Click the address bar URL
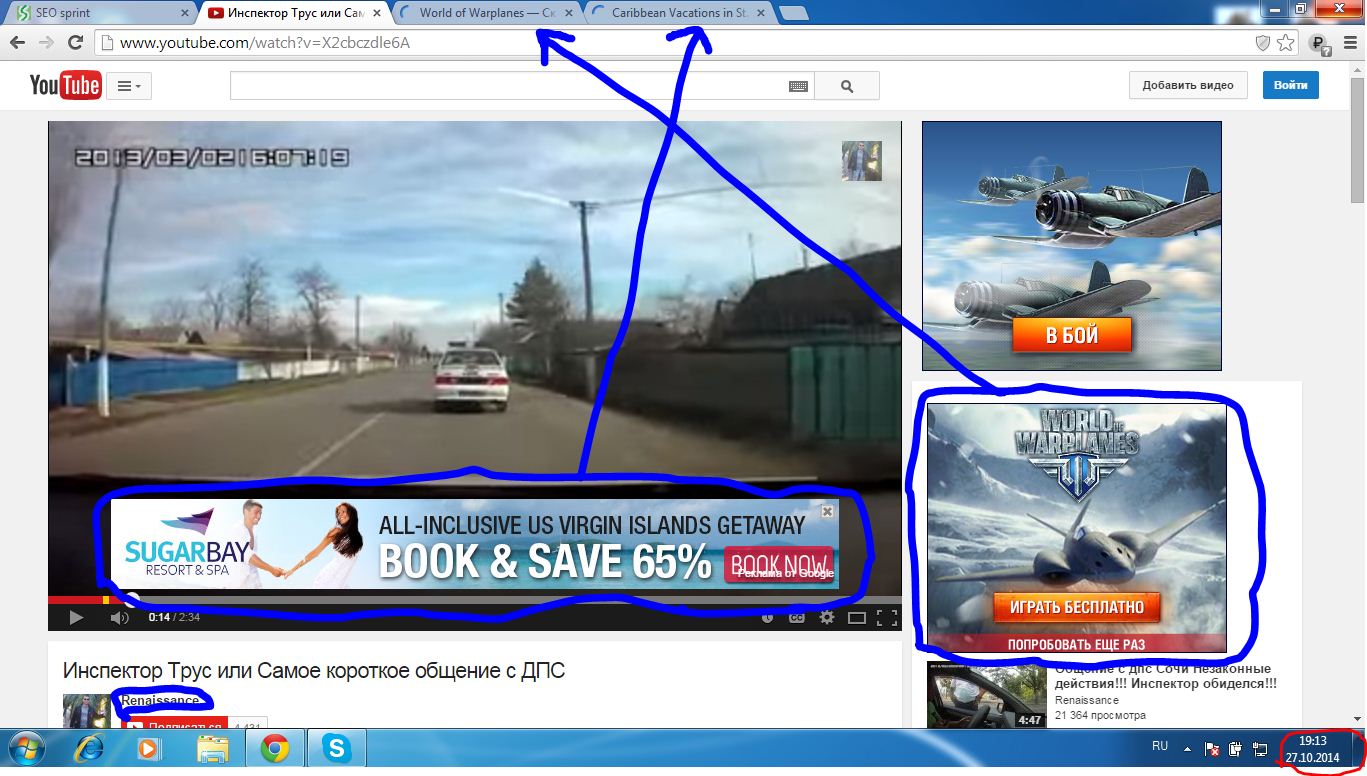The width and height of the screenshot is (1367, 776). [265, 43]
